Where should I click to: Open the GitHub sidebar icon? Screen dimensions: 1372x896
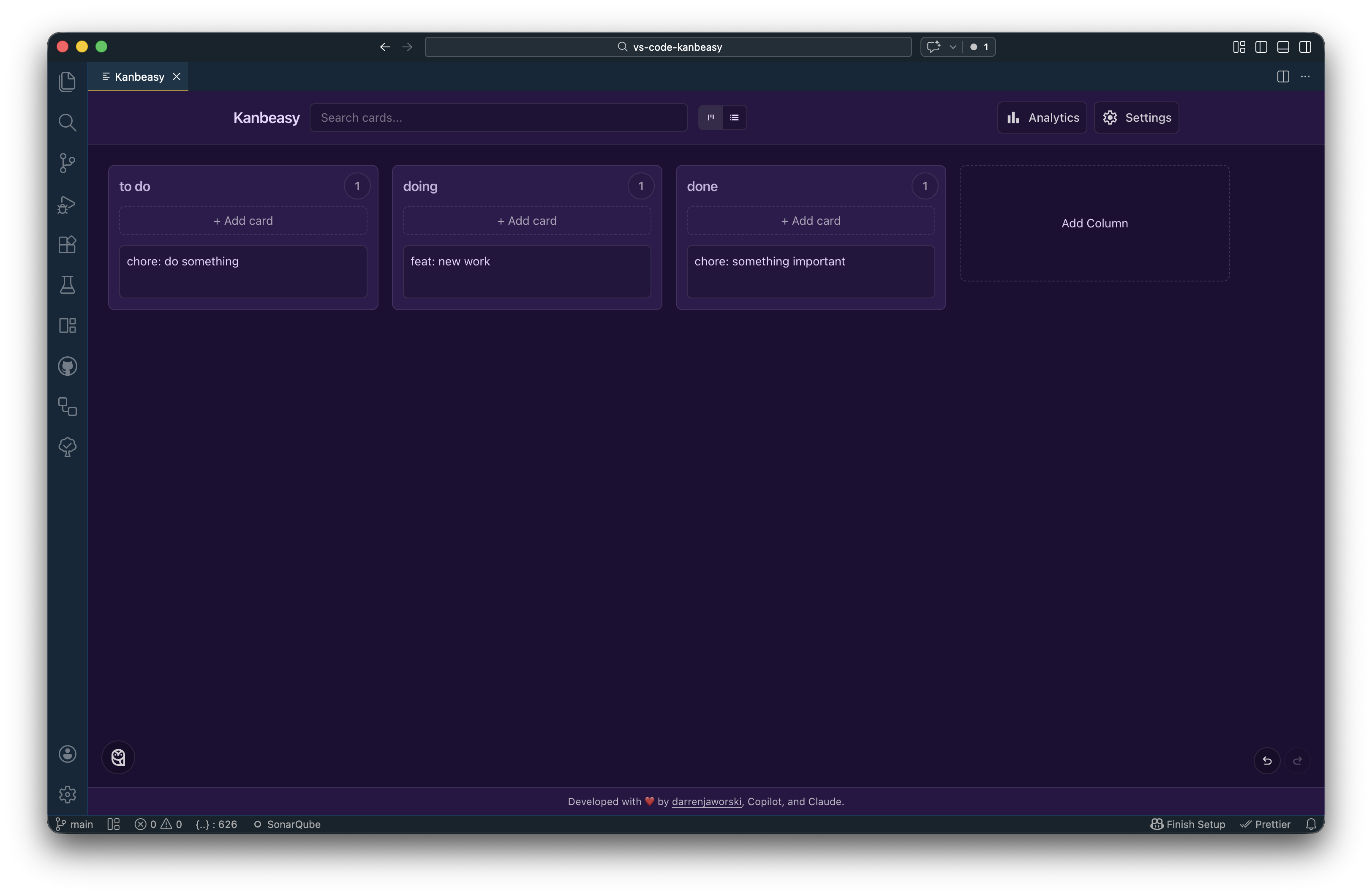coord(68,366)
